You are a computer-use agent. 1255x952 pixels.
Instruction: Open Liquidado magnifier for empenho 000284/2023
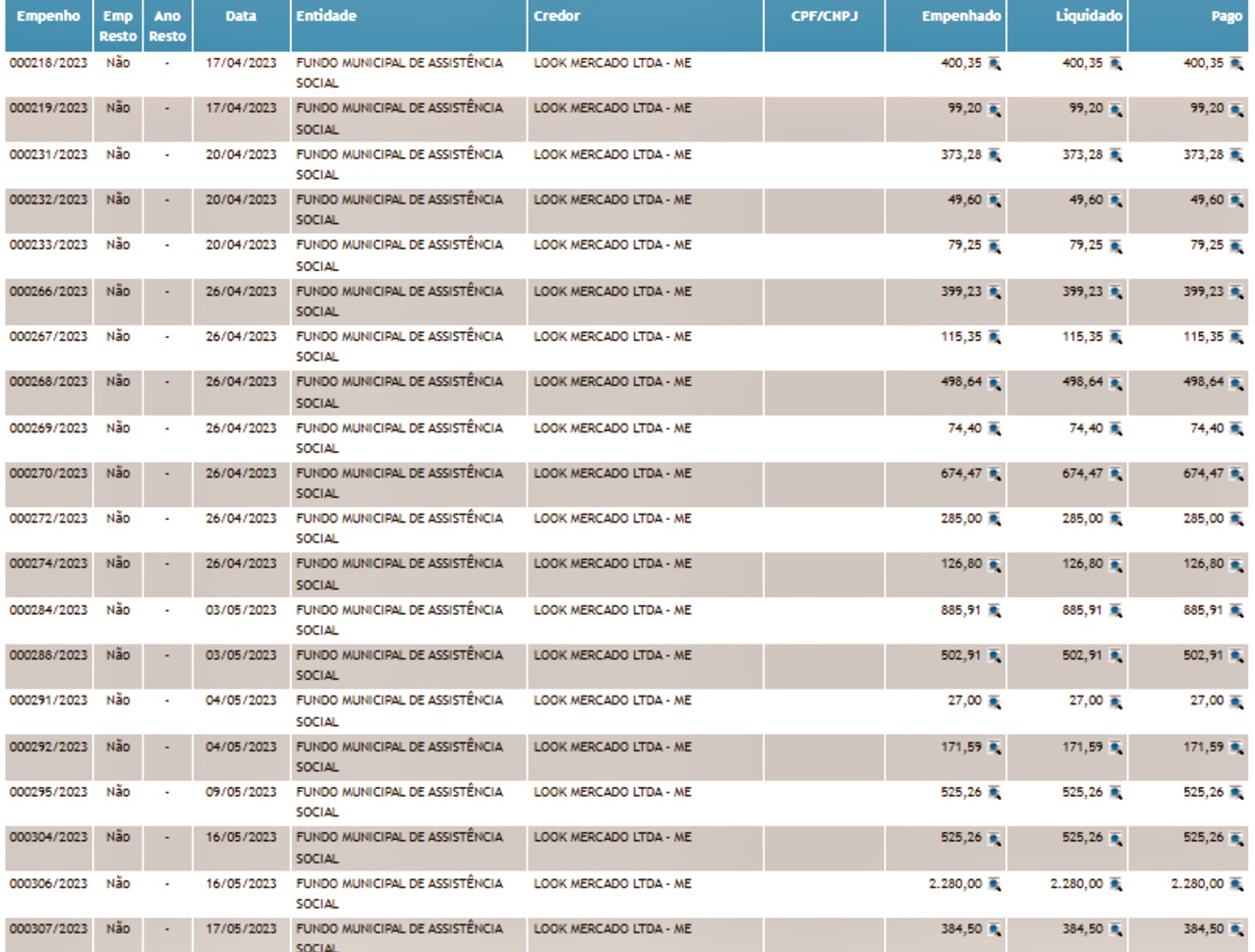click(x=1115, y=610)
